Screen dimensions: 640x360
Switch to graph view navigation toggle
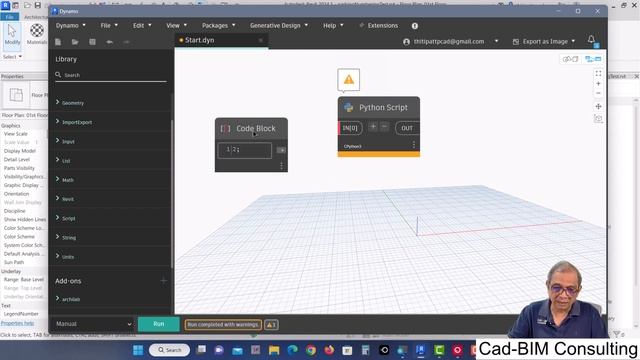pos(593,59)
